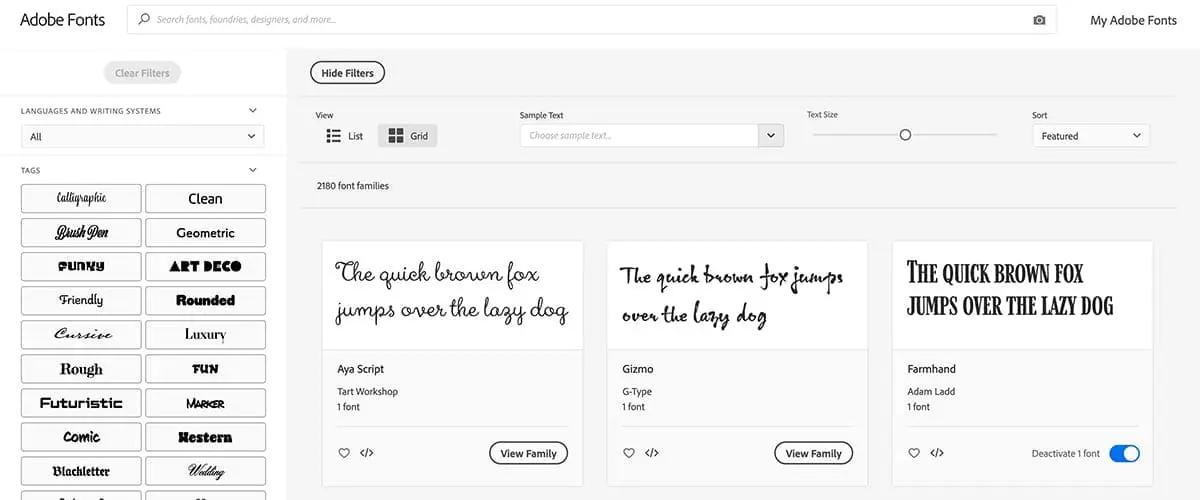Toggle Farmhand font activation switch

tap(1124, 453)
